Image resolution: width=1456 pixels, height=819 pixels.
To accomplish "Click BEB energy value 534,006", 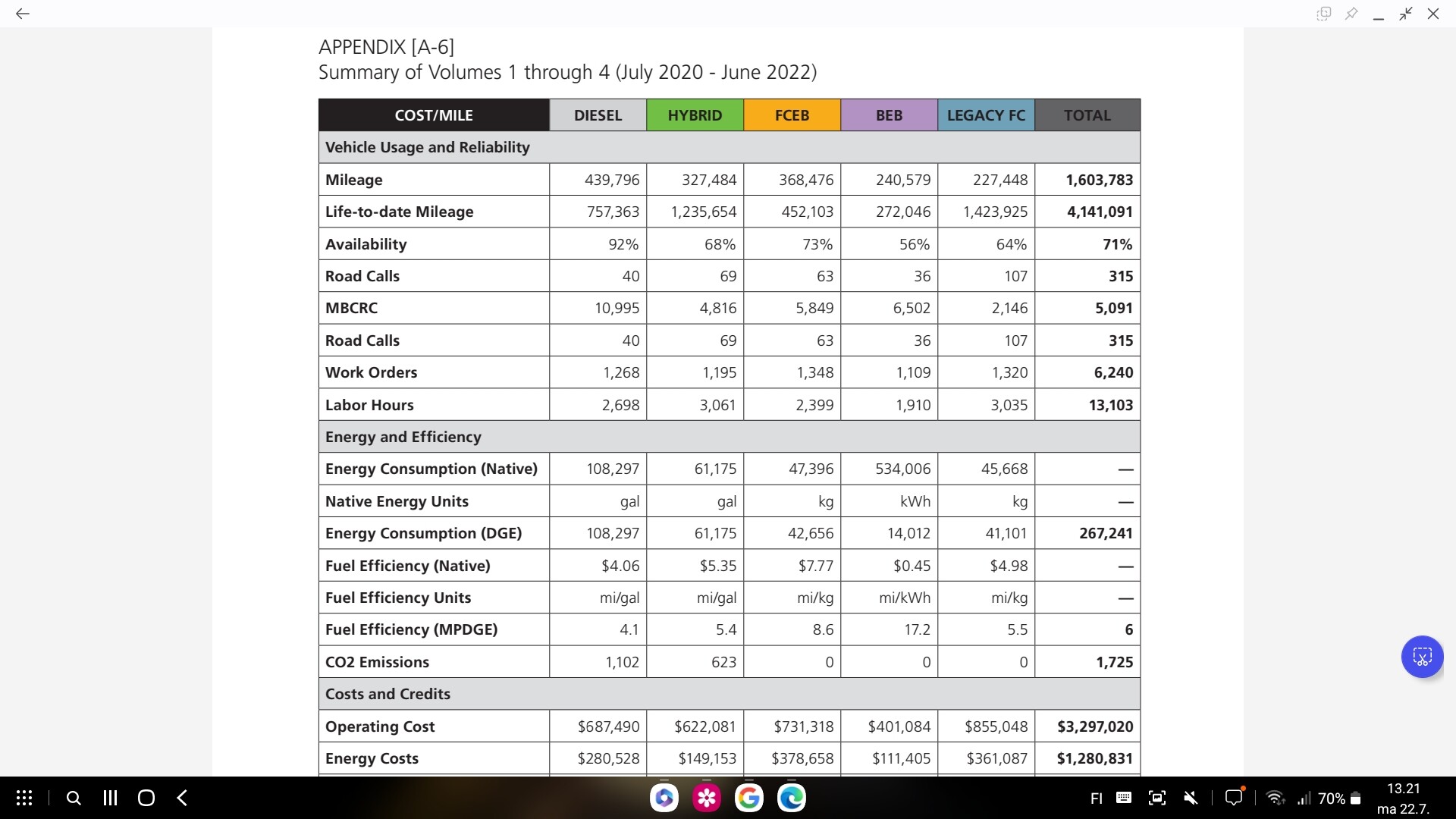I will point(902,469).
